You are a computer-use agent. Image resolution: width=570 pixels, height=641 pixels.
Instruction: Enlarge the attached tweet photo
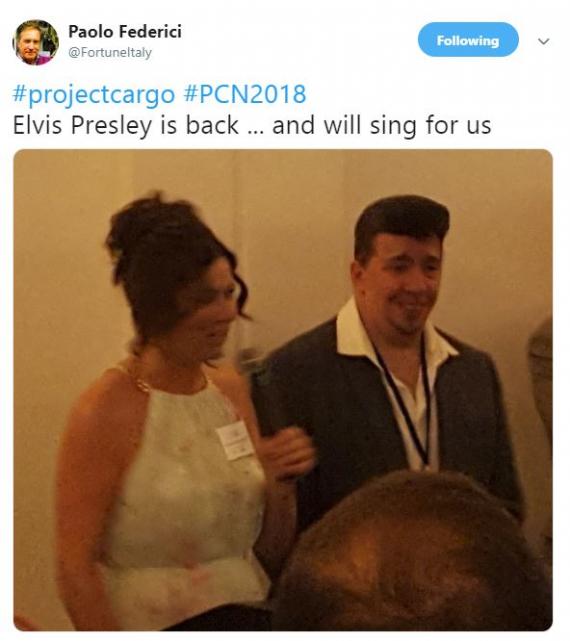(x=283, y=390)
